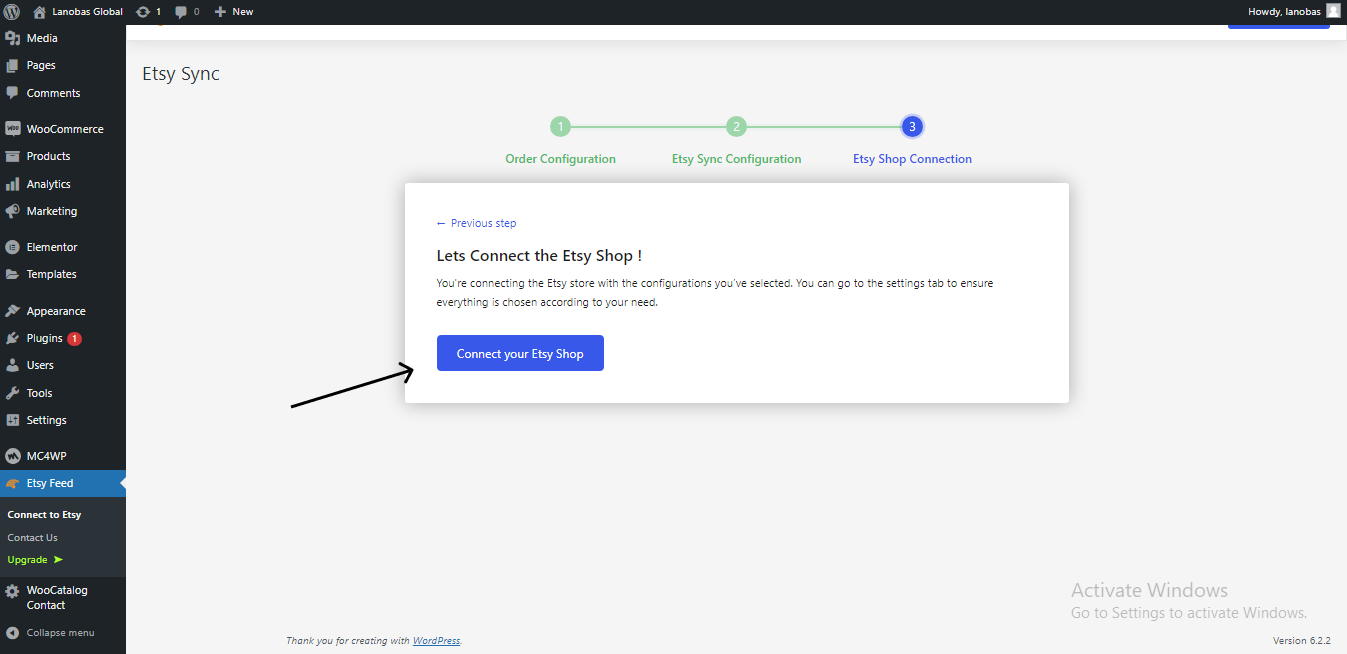The image size is (1347, 654).
Task: Click the MC4WP icon in sidebar
Action: click(x=13, y=456)
